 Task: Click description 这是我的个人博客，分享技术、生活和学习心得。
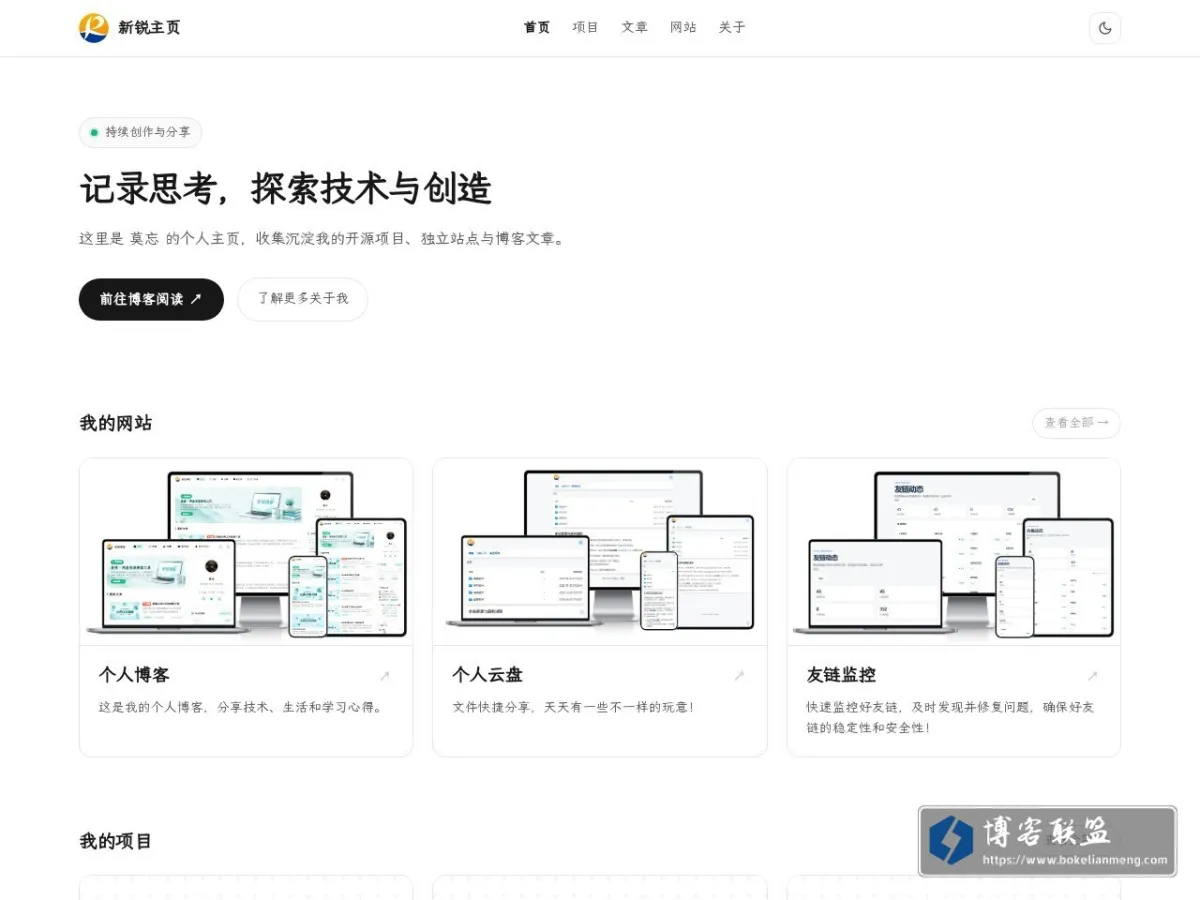[x=241, y=707]
